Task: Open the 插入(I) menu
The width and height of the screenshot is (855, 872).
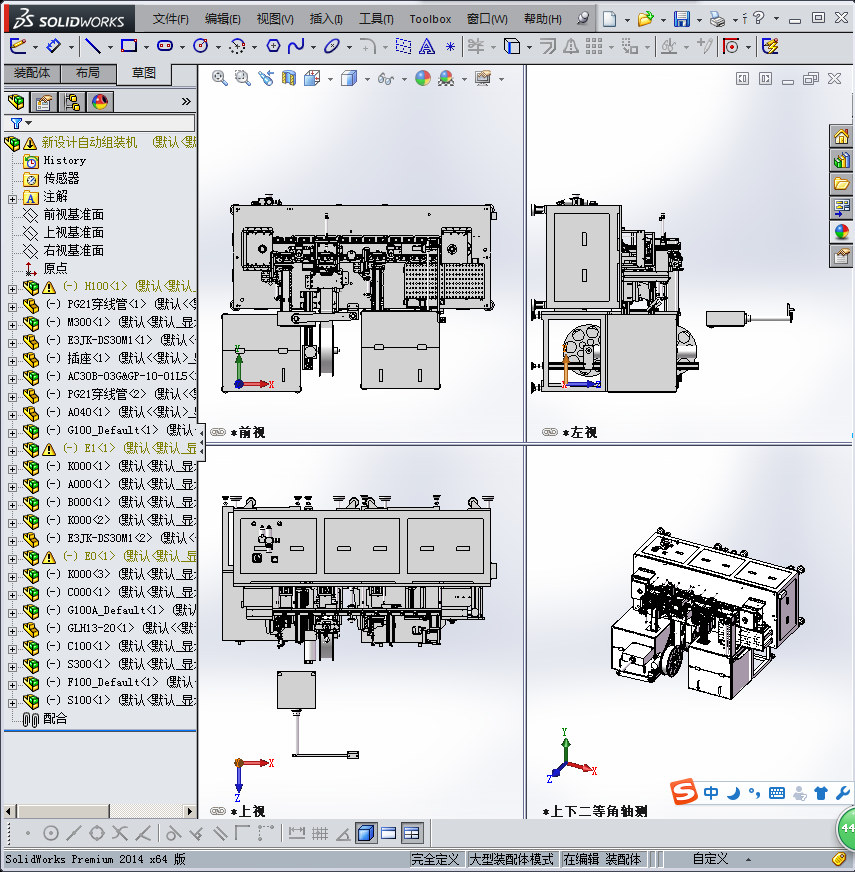Action: click(x=325, y=19)
